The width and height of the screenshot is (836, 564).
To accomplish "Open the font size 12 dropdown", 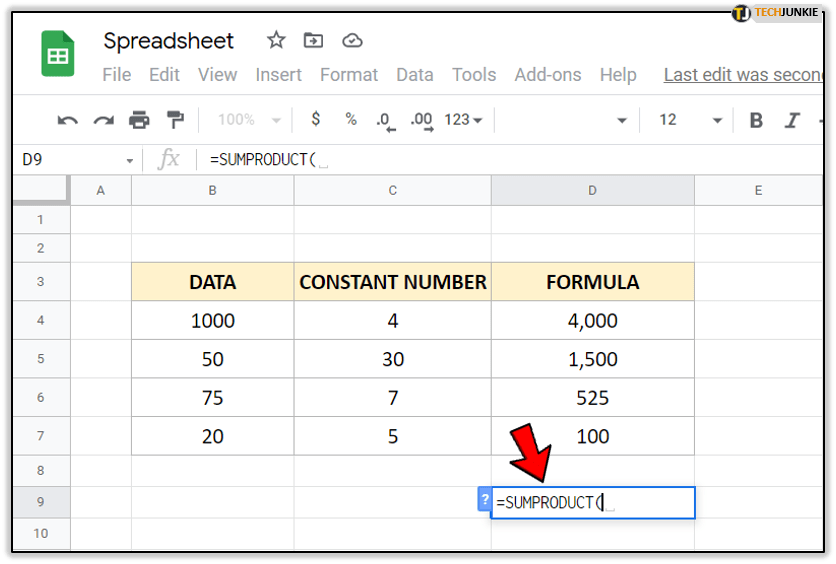I will (690, 120).
